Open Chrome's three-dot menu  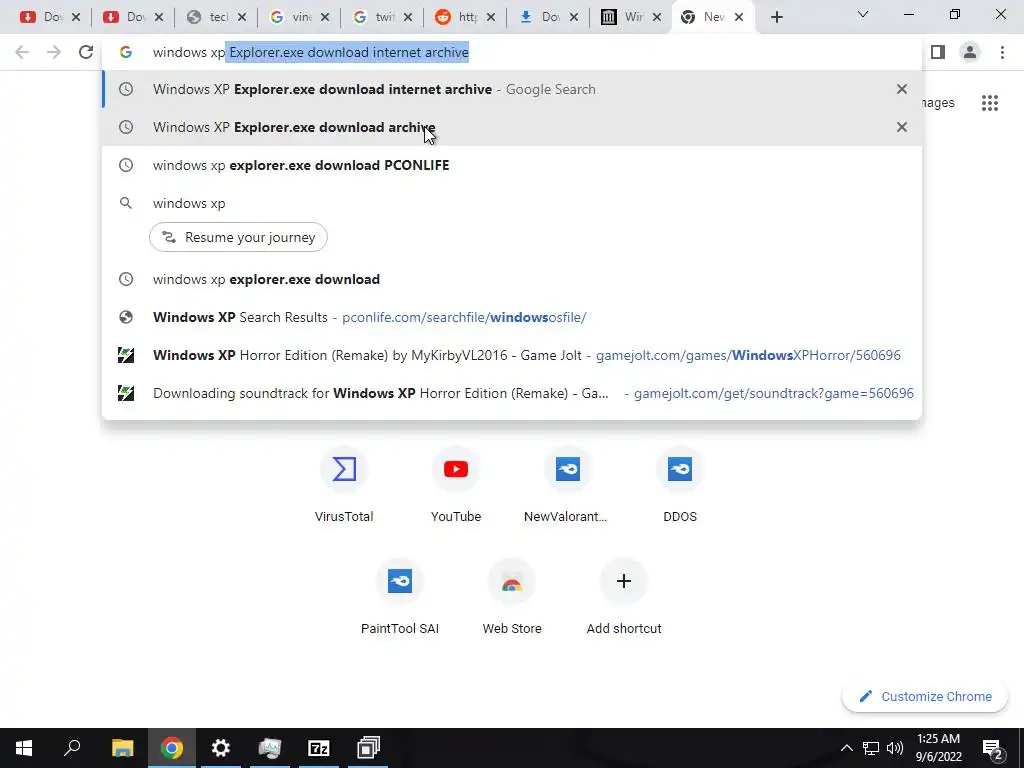click(1002, 52)
